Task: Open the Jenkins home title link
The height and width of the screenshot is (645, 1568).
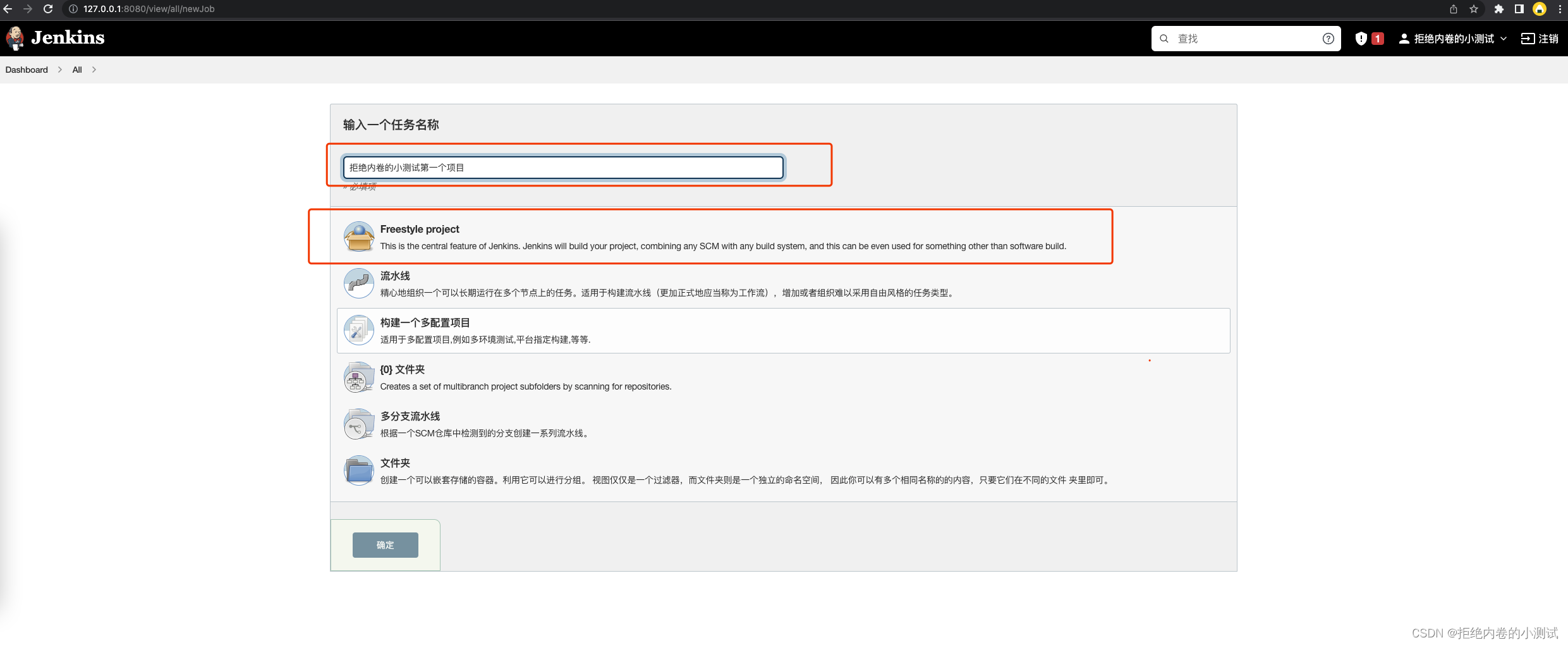Action: pos(68,38)
